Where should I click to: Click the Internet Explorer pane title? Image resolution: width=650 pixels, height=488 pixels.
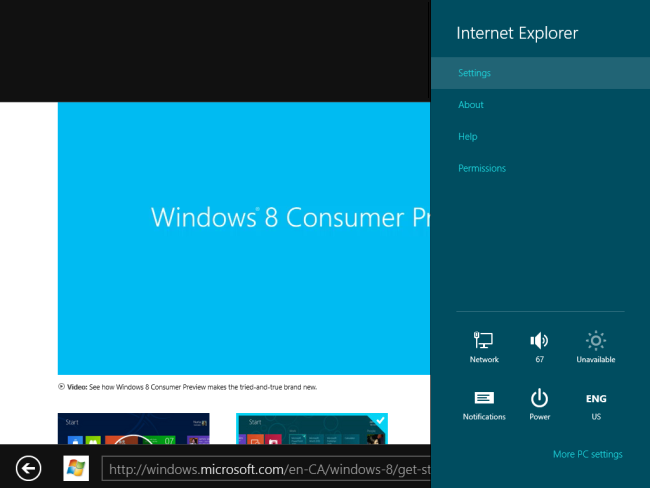pos(517,33)
